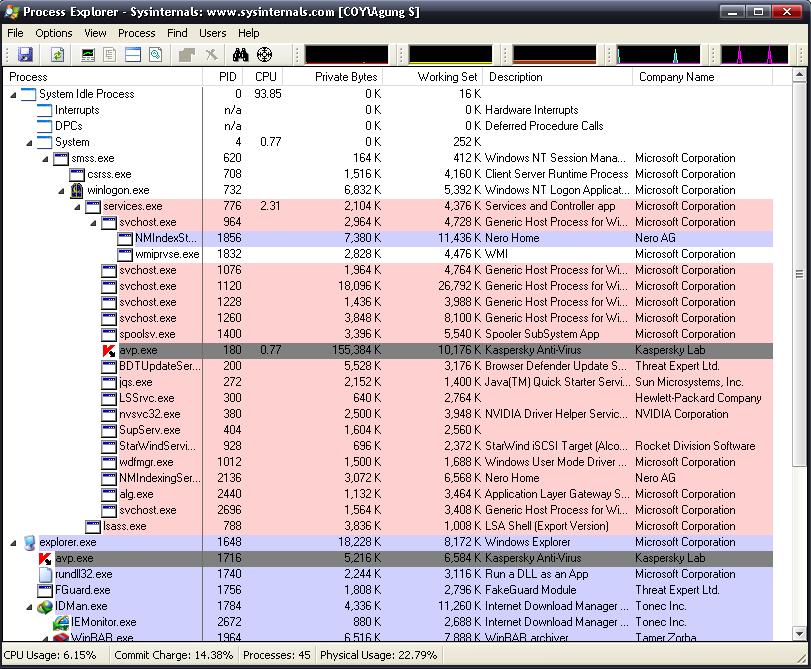Open the Process menu
Viewport: 811px width, 669px height.
point(137,33)
